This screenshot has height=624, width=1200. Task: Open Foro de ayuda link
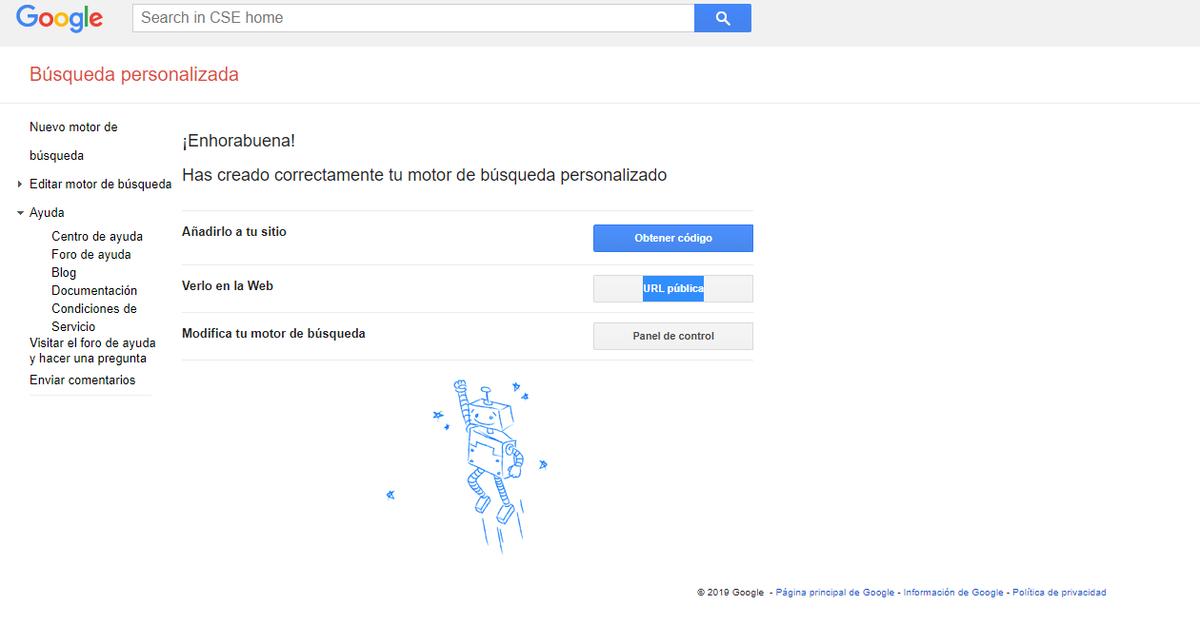coord(91,255)
